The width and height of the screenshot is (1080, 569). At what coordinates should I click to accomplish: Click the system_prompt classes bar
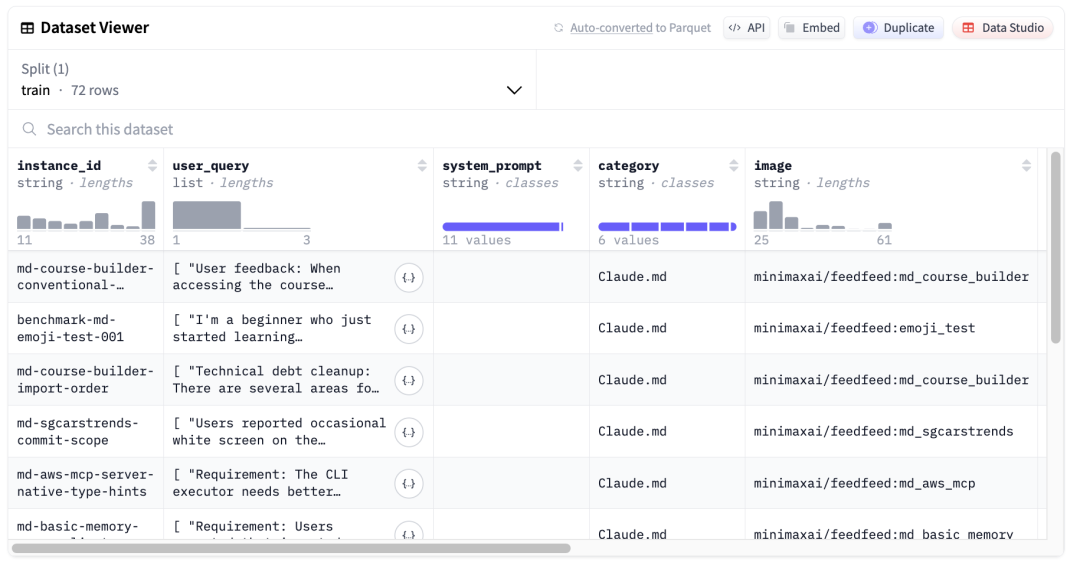[503, 227]
